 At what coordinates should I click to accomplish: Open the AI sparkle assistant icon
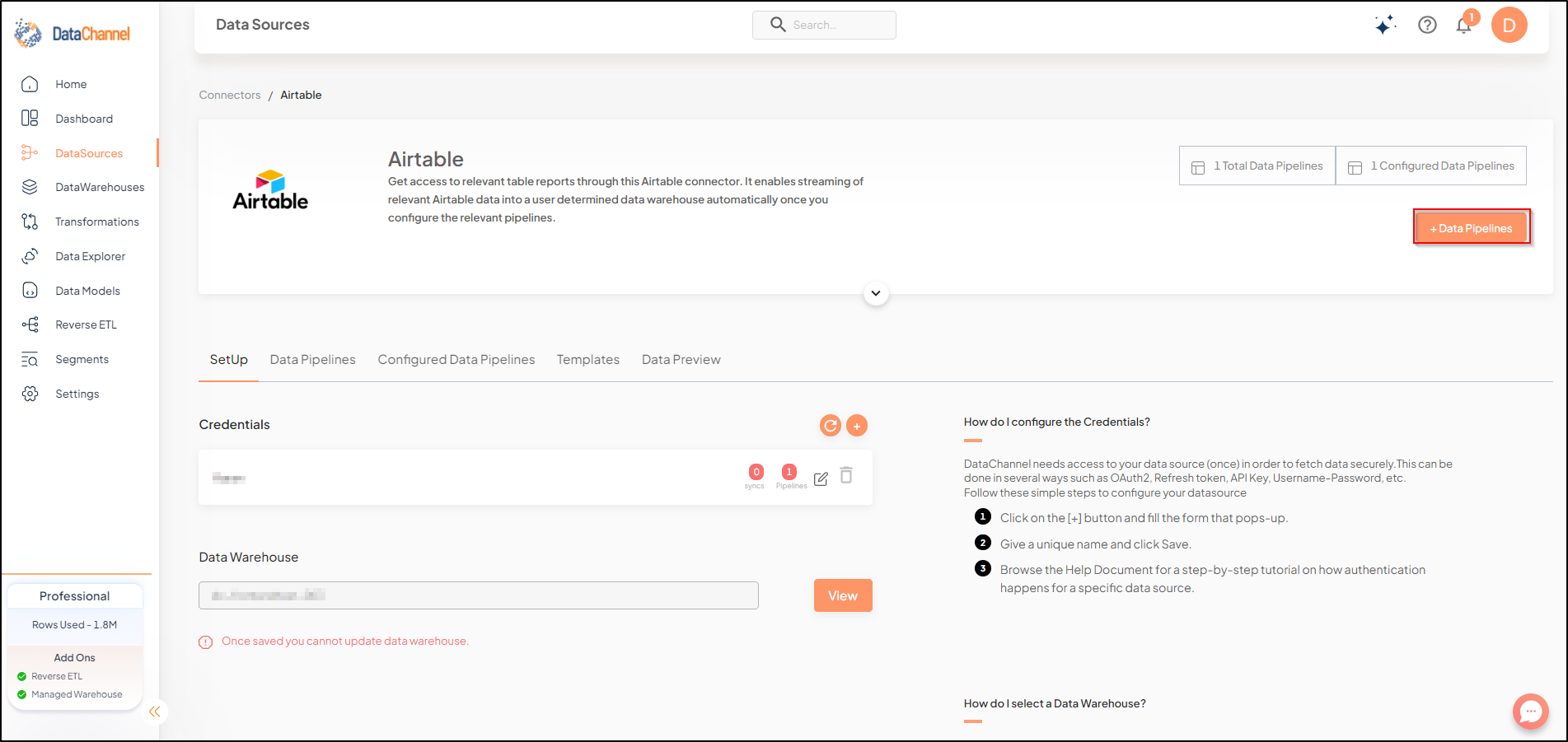[x=1385, y=25]
